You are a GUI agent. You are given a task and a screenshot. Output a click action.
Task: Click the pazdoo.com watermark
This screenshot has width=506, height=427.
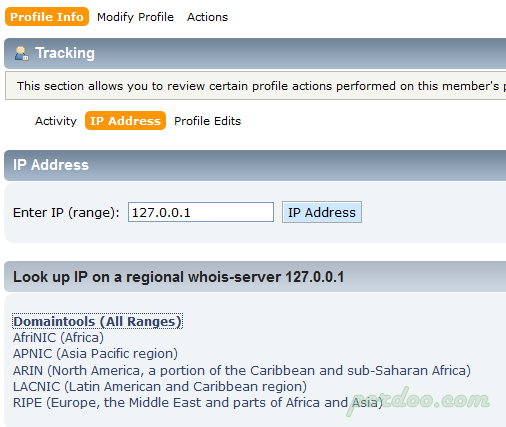pos(418,401)
